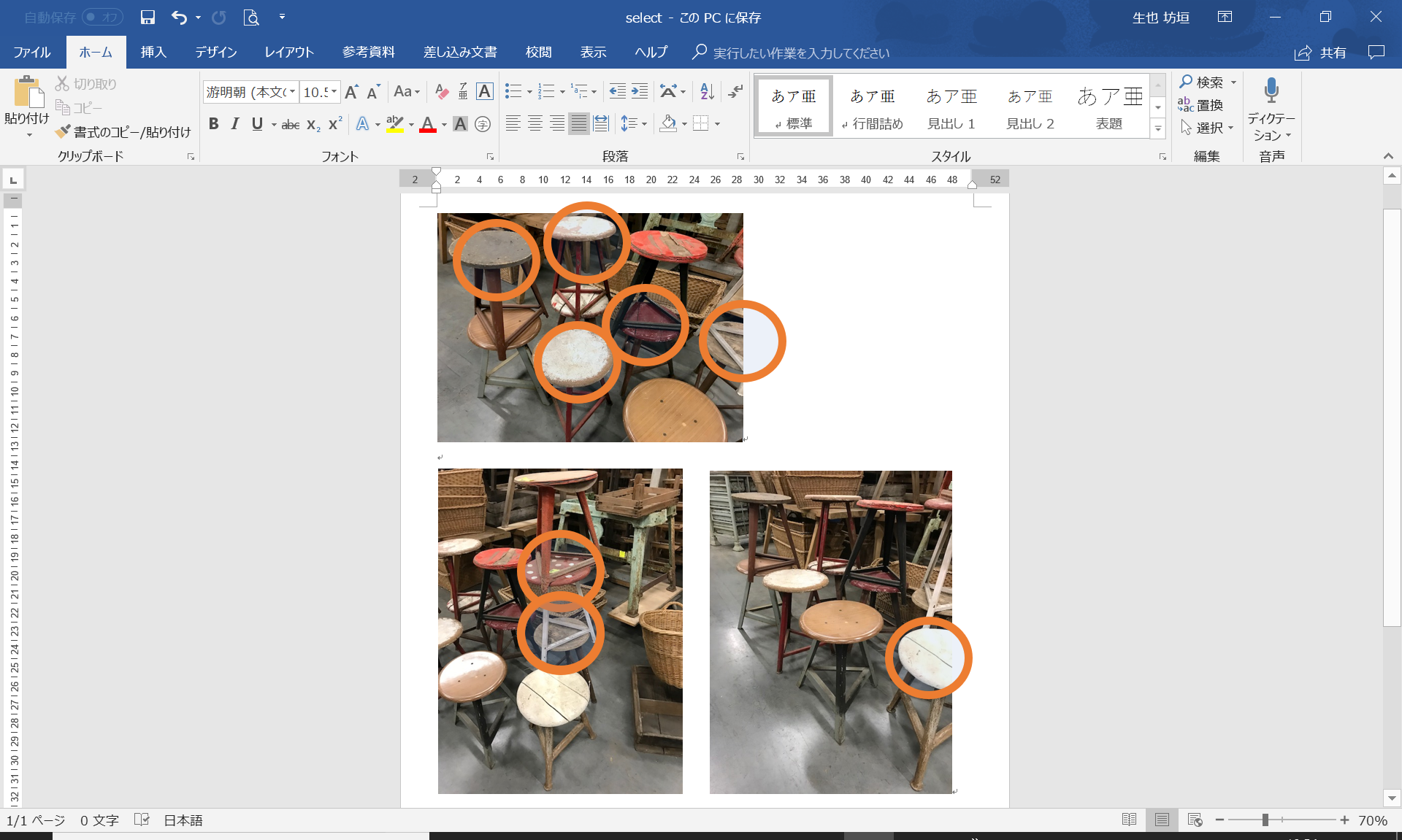
Task: Click the Undo arrow icon
Action: 179,18
